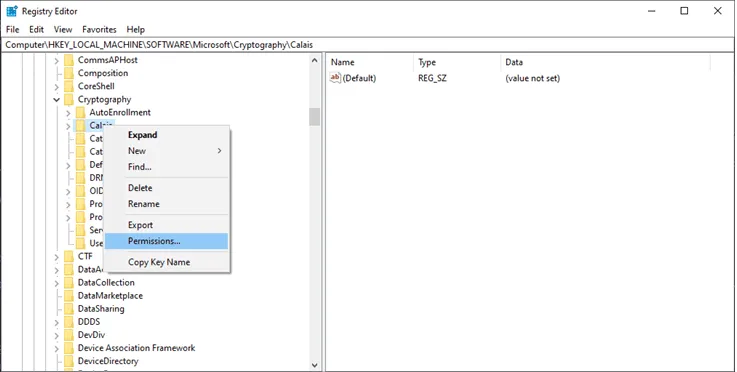737x372 pixels.
Task: Expand the Device Association Framework key
Action: [x=56, y=349]
